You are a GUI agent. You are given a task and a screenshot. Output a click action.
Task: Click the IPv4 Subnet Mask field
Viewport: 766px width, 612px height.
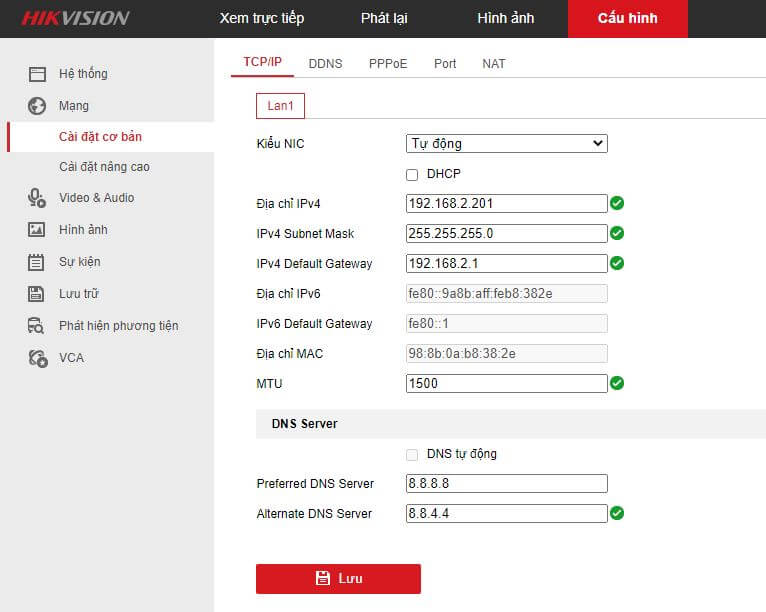click(x=507, y=233)
